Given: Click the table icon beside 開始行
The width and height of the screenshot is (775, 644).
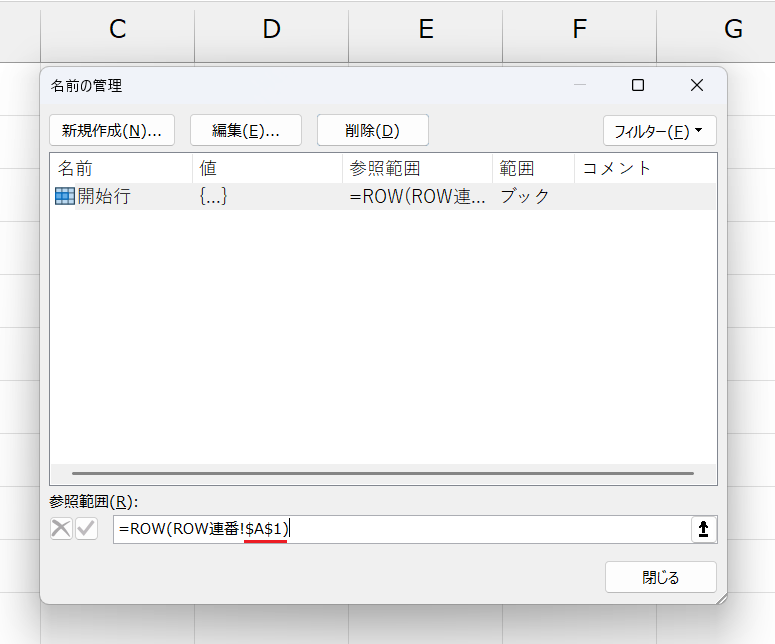Looking at the screenshot, I should coord(64,196).
